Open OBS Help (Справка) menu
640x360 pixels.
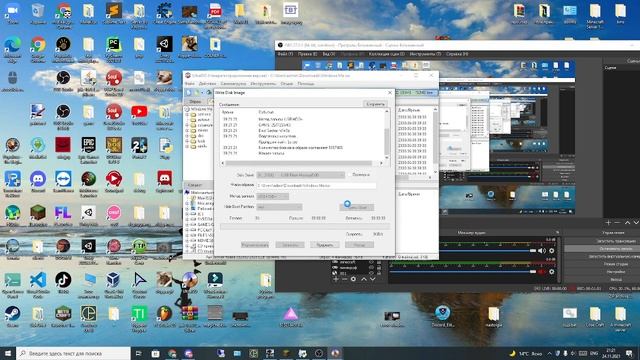[457, 54]
